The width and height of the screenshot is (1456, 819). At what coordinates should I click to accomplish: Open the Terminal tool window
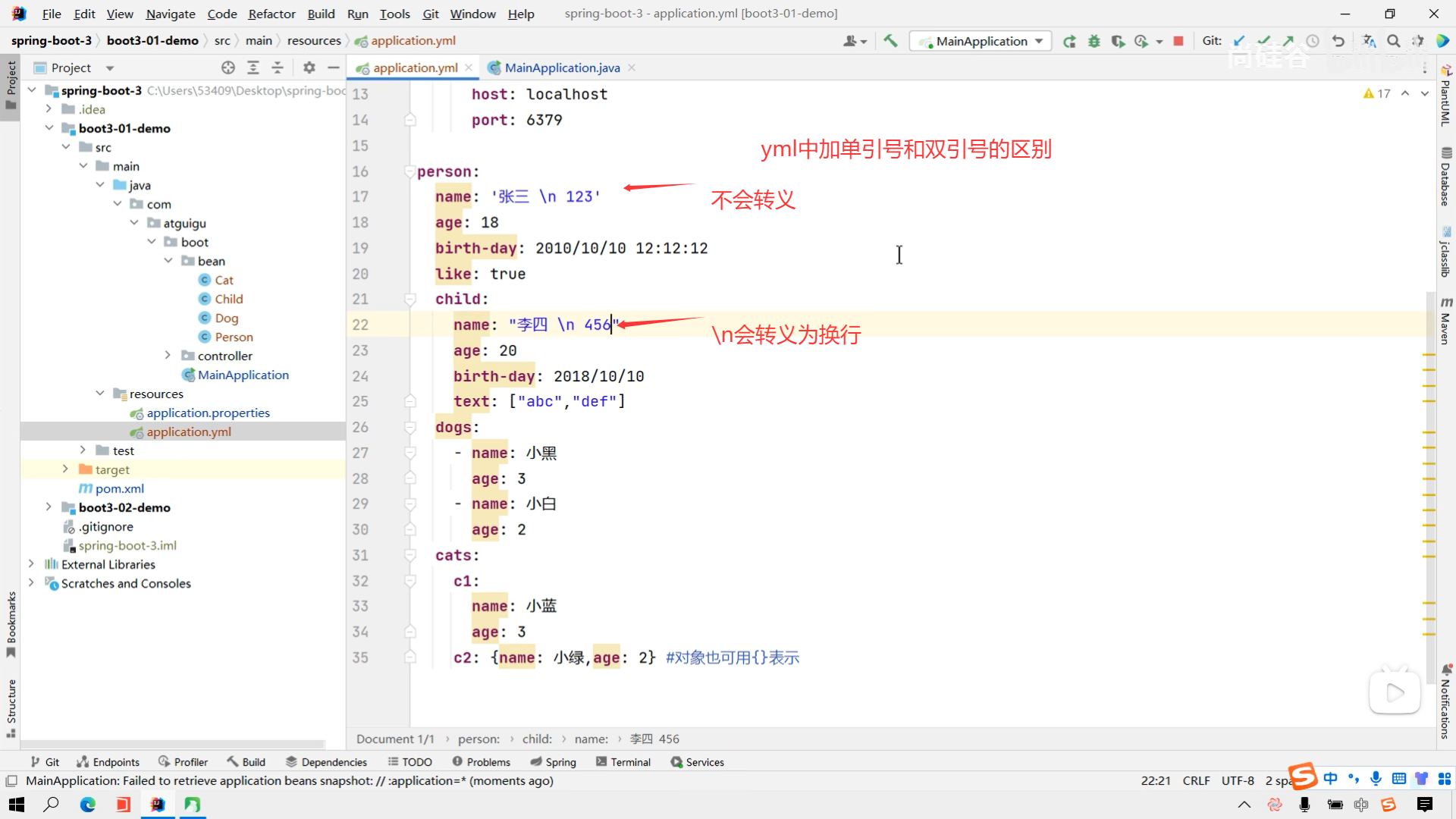click(623, 762)
